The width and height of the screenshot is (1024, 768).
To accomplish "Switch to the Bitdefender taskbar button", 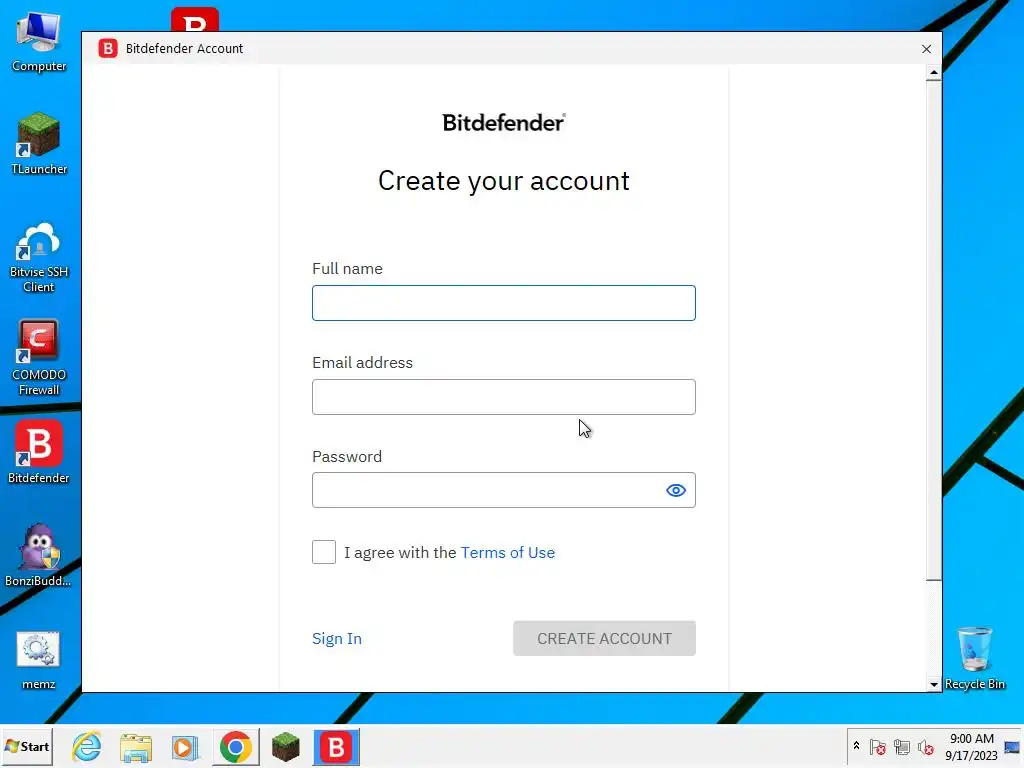I will coord(336,746).
